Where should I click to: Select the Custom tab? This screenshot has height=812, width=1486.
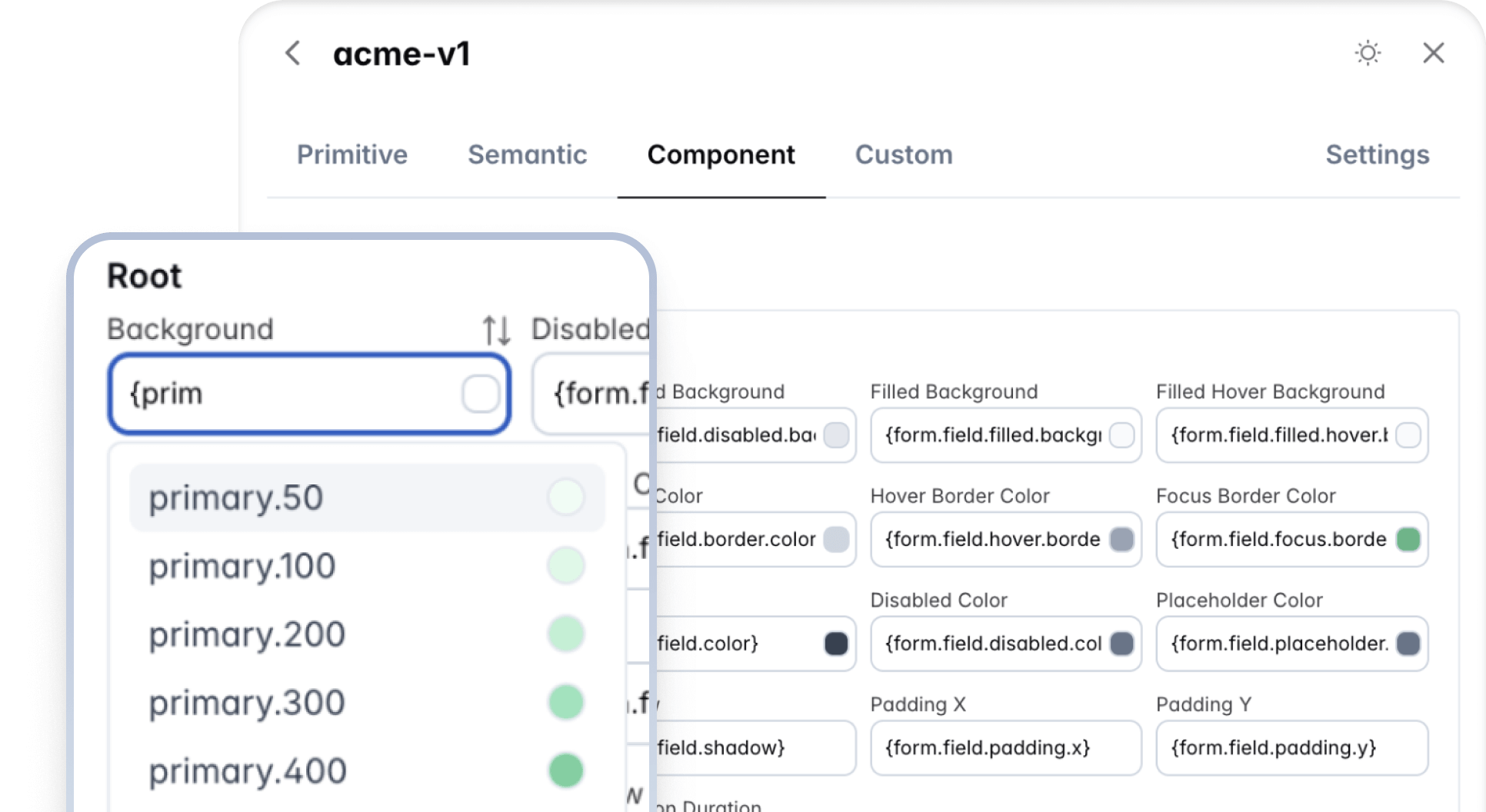pyautogui.click(x=904, y=155)
